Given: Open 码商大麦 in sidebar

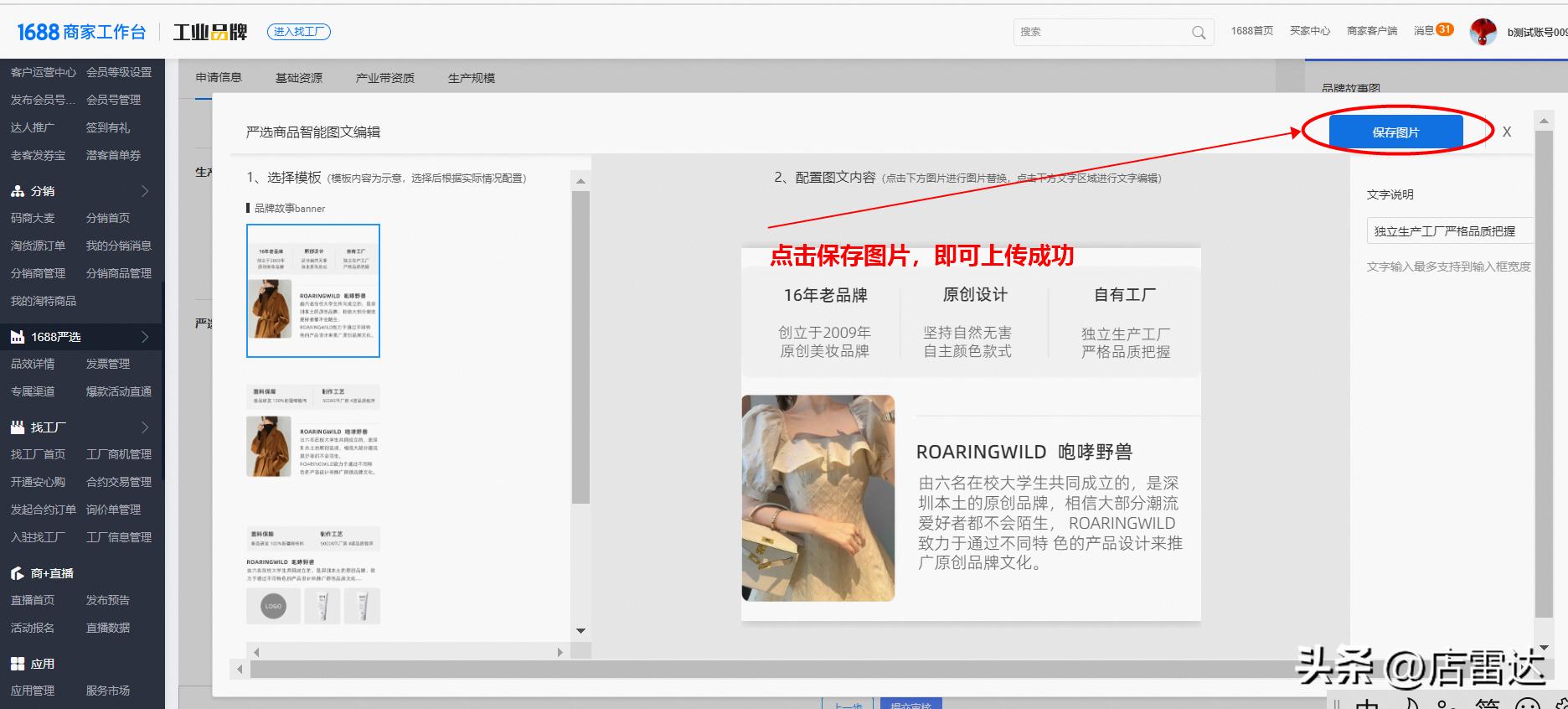Looking at the screenshot, I should pyautogui.click(x=33, y=218).
